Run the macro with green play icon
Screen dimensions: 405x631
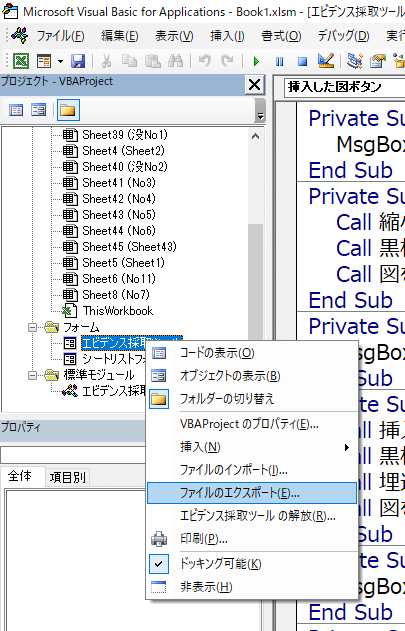(x=256, y=62)
